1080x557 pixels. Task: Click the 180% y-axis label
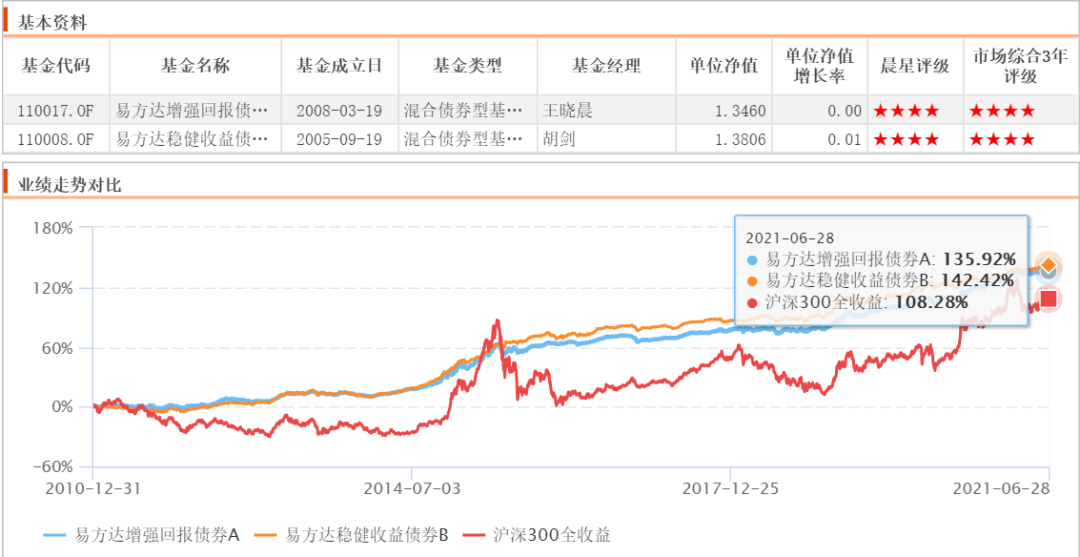point(53,227)
